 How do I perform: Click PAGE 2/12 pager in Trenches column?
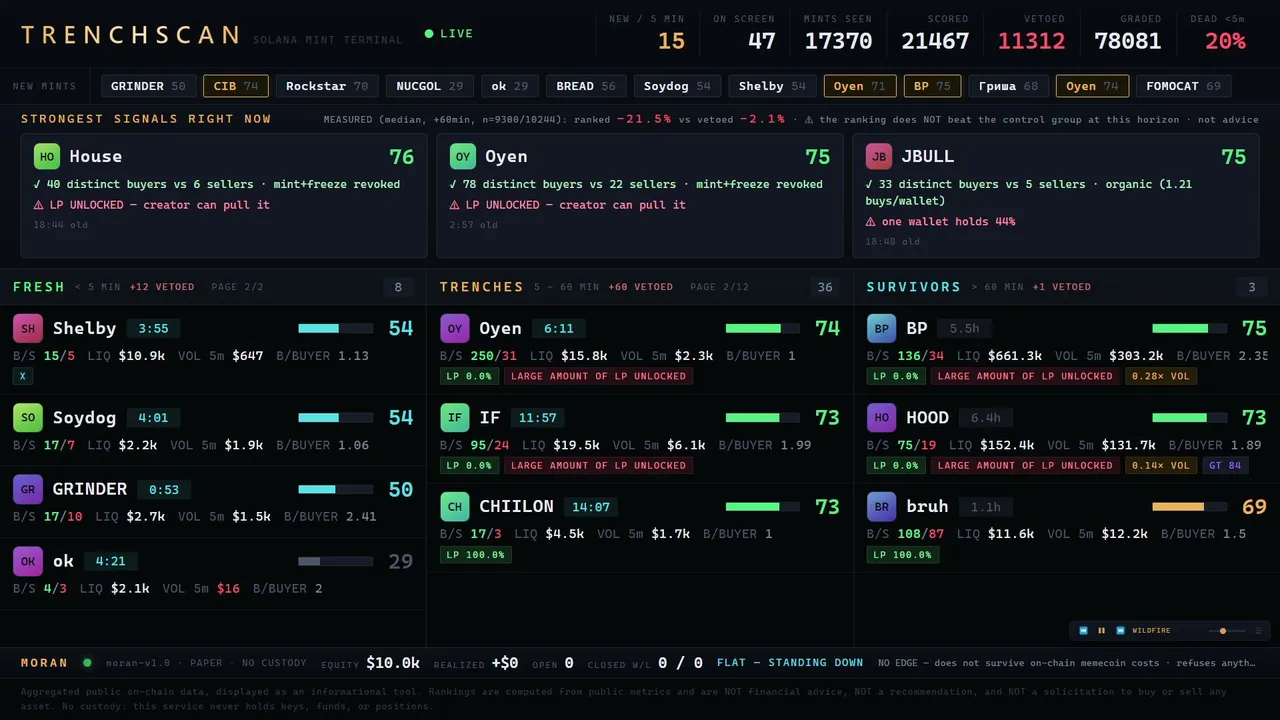(x=719, y=287)
